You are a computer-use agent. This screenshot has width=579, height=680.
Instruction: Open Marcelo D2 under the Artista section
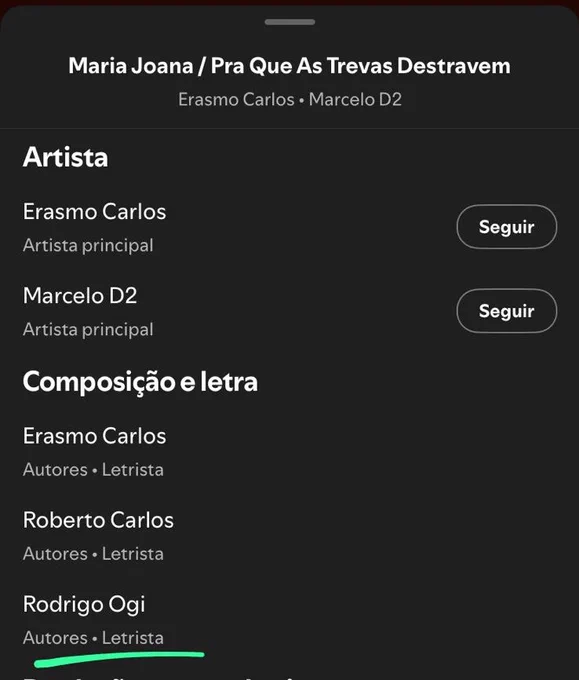pyautogui.click(x=80, y=296)
